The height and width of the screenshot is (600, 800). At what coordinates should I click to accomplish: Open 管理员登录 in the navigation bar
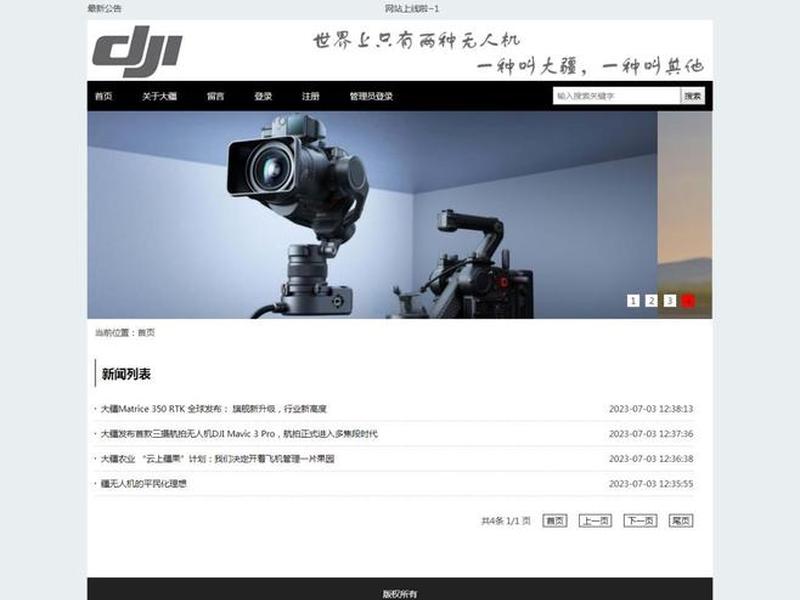pos(371,96)
